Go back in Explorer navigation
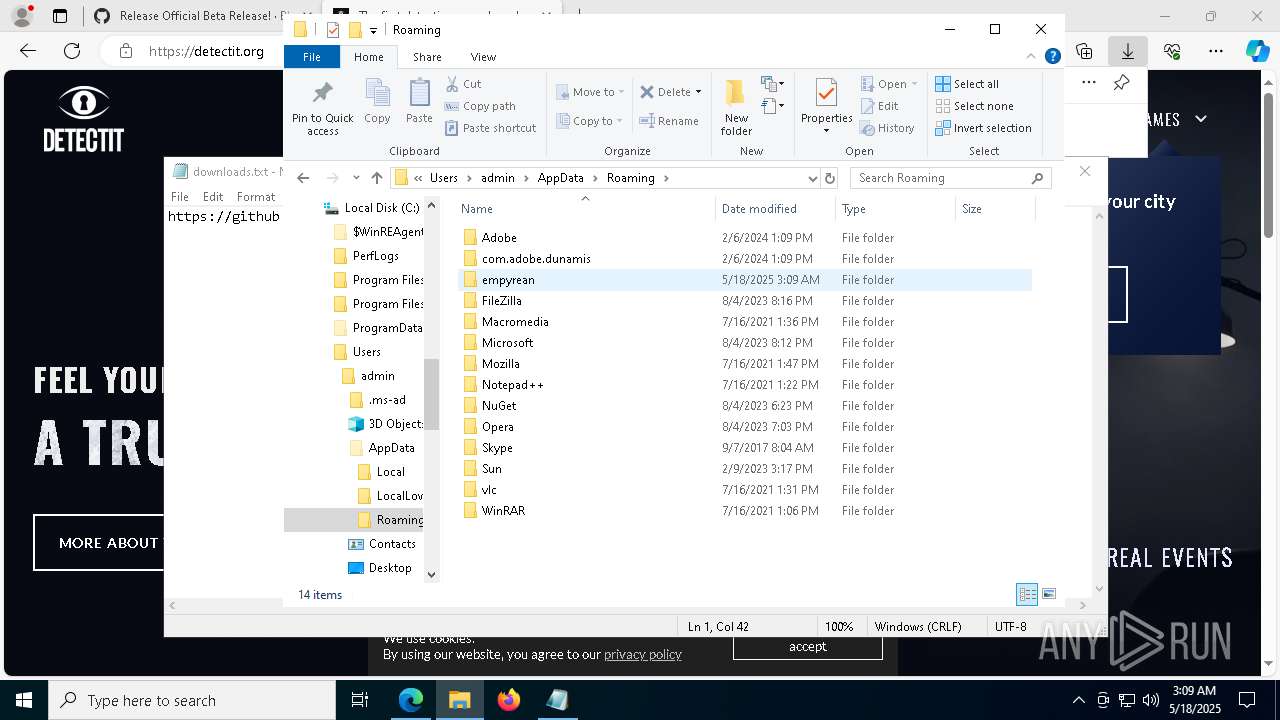1280x720 pixels. [x=303, y=178]
